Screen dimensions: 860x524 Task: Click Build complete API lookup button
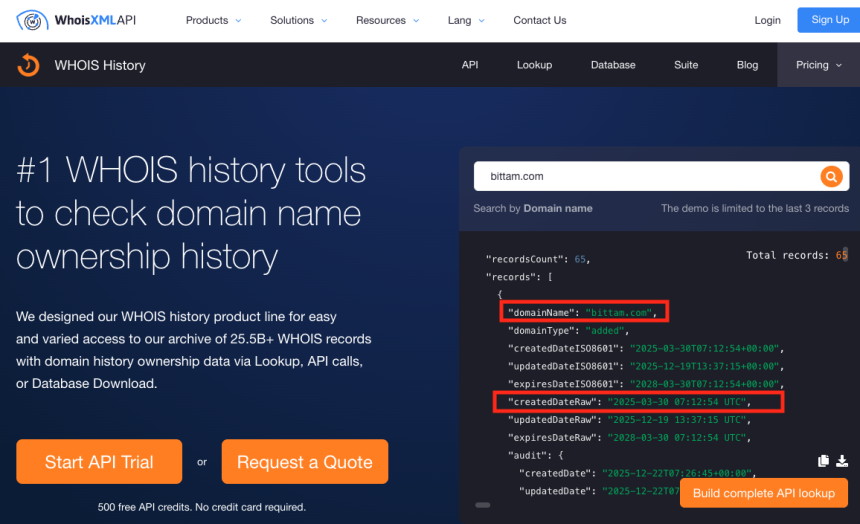pyautogui.click(x=763, y=493)
